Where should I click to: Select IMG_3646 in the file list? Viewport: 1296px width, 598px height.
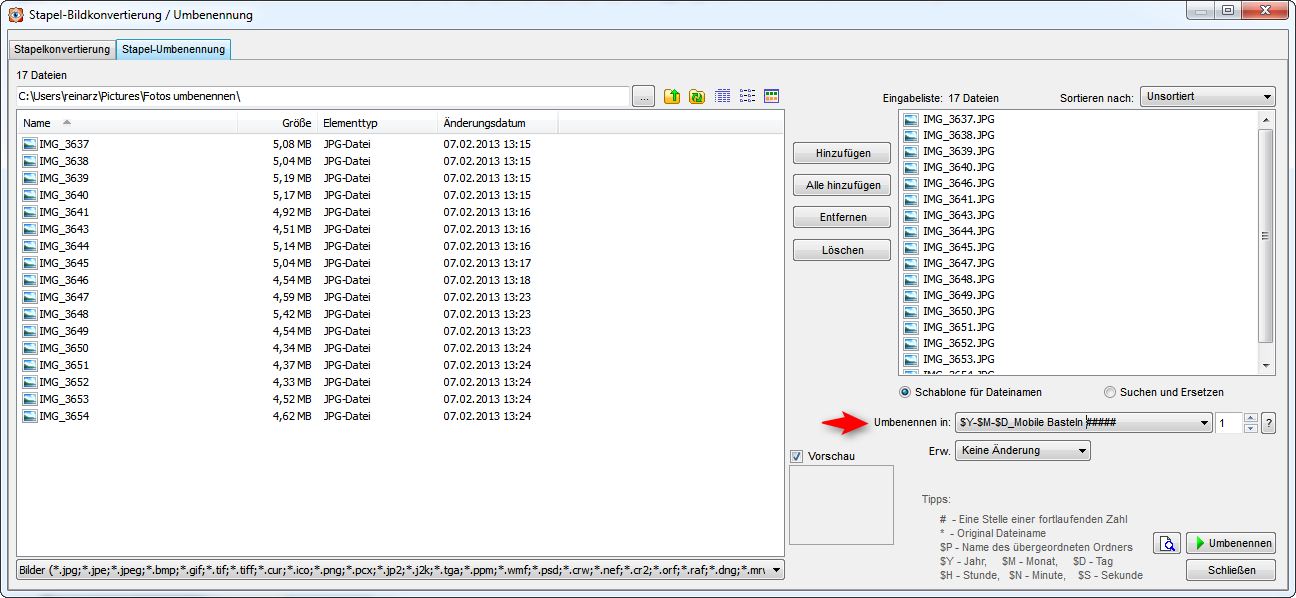click(x=64, y=280)
